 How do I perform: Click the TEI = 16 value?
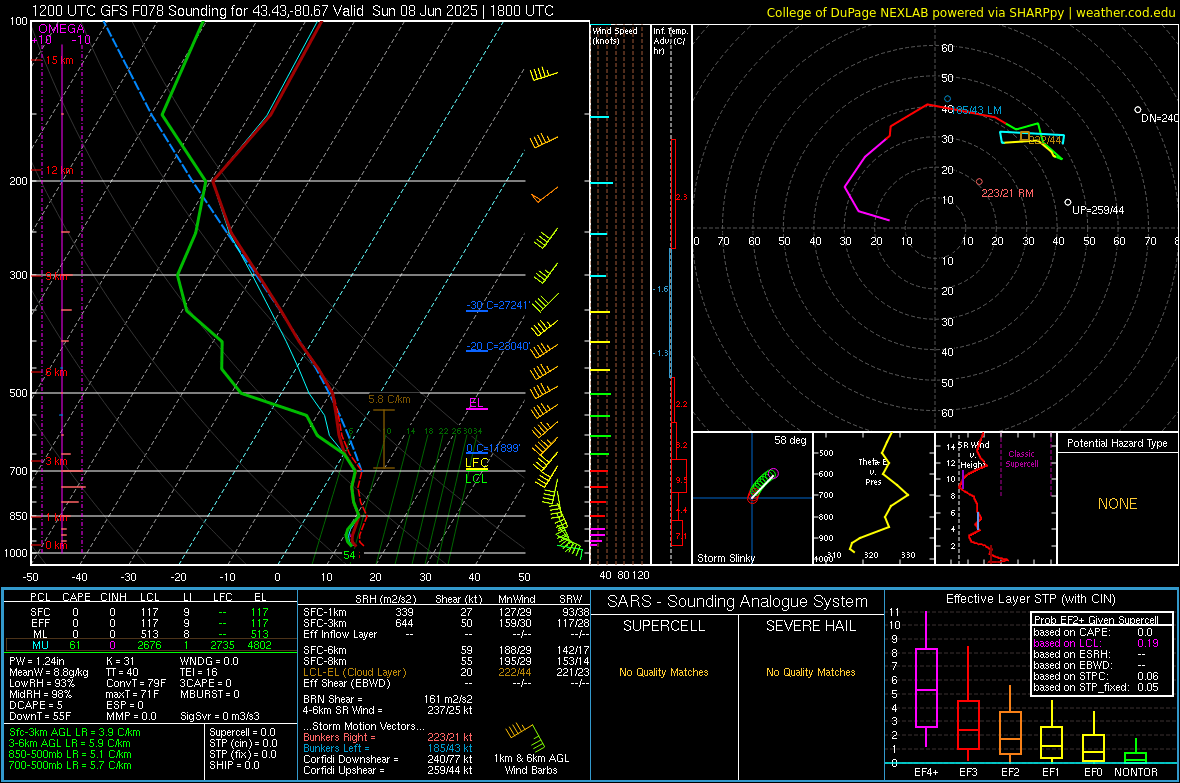(x=198, y=672)
